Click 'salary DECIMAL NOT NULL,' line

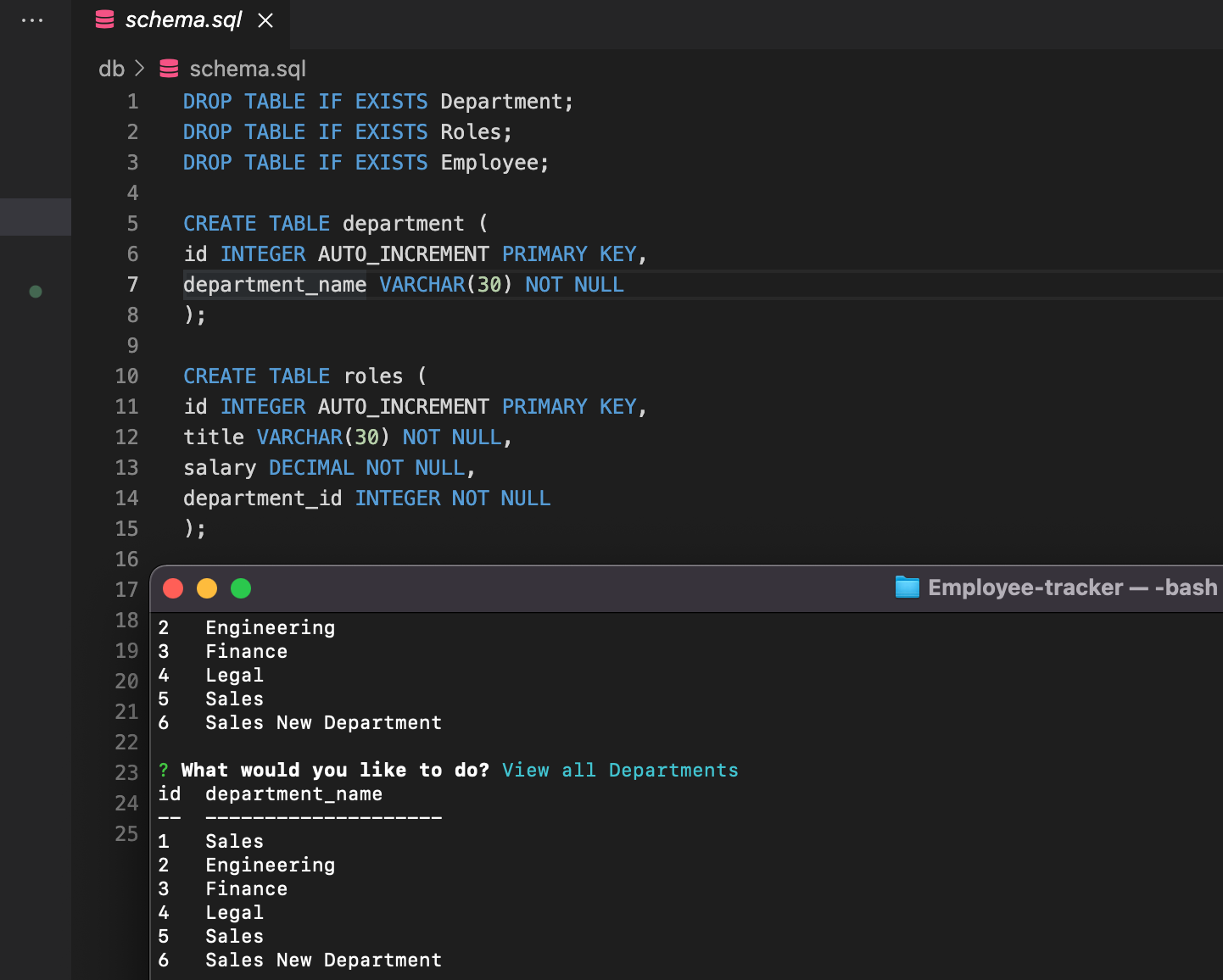coord(329,468)
